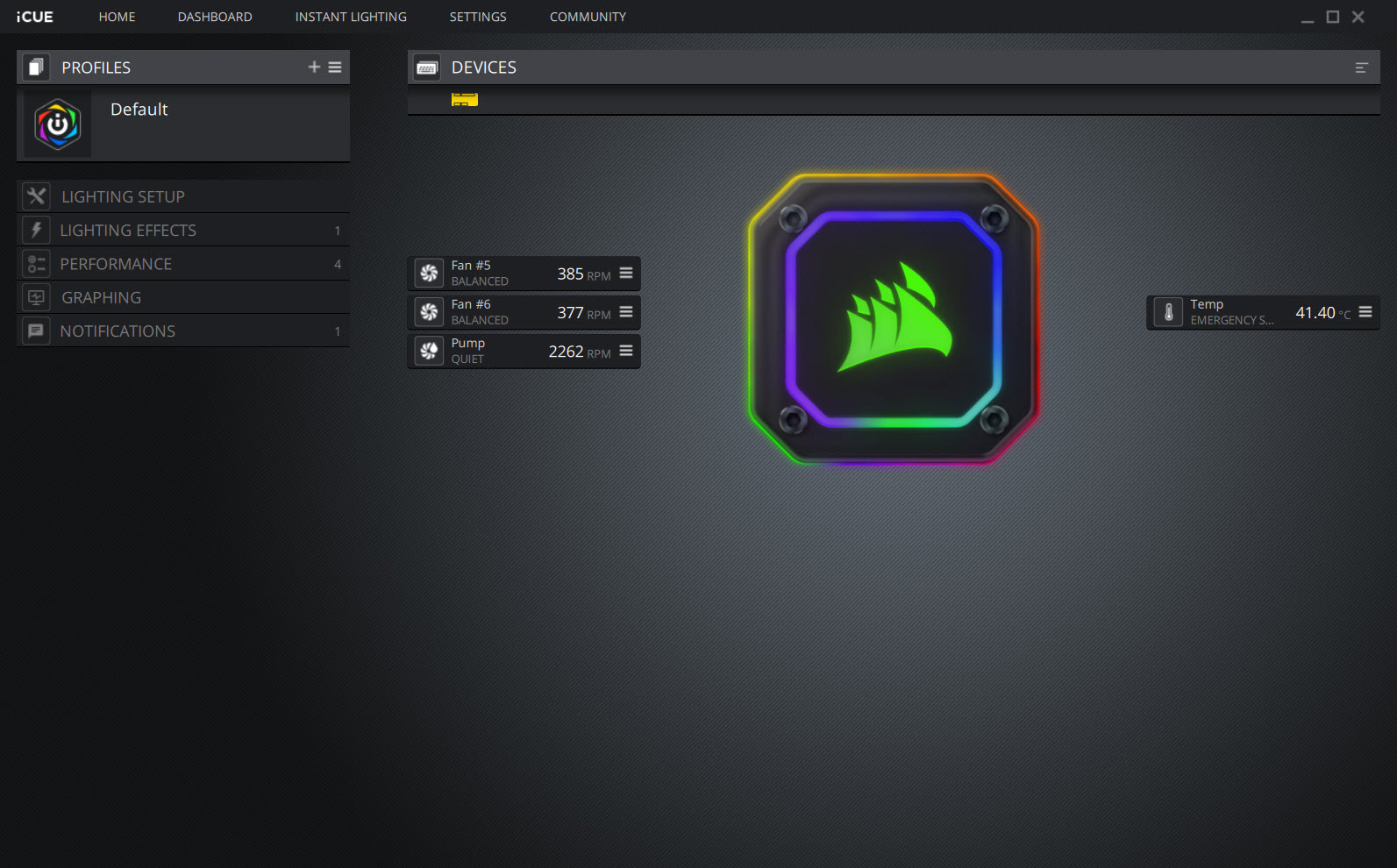Click the Notifications message icon
This screenshot has height=868, width=1397.
click(36, 331)
